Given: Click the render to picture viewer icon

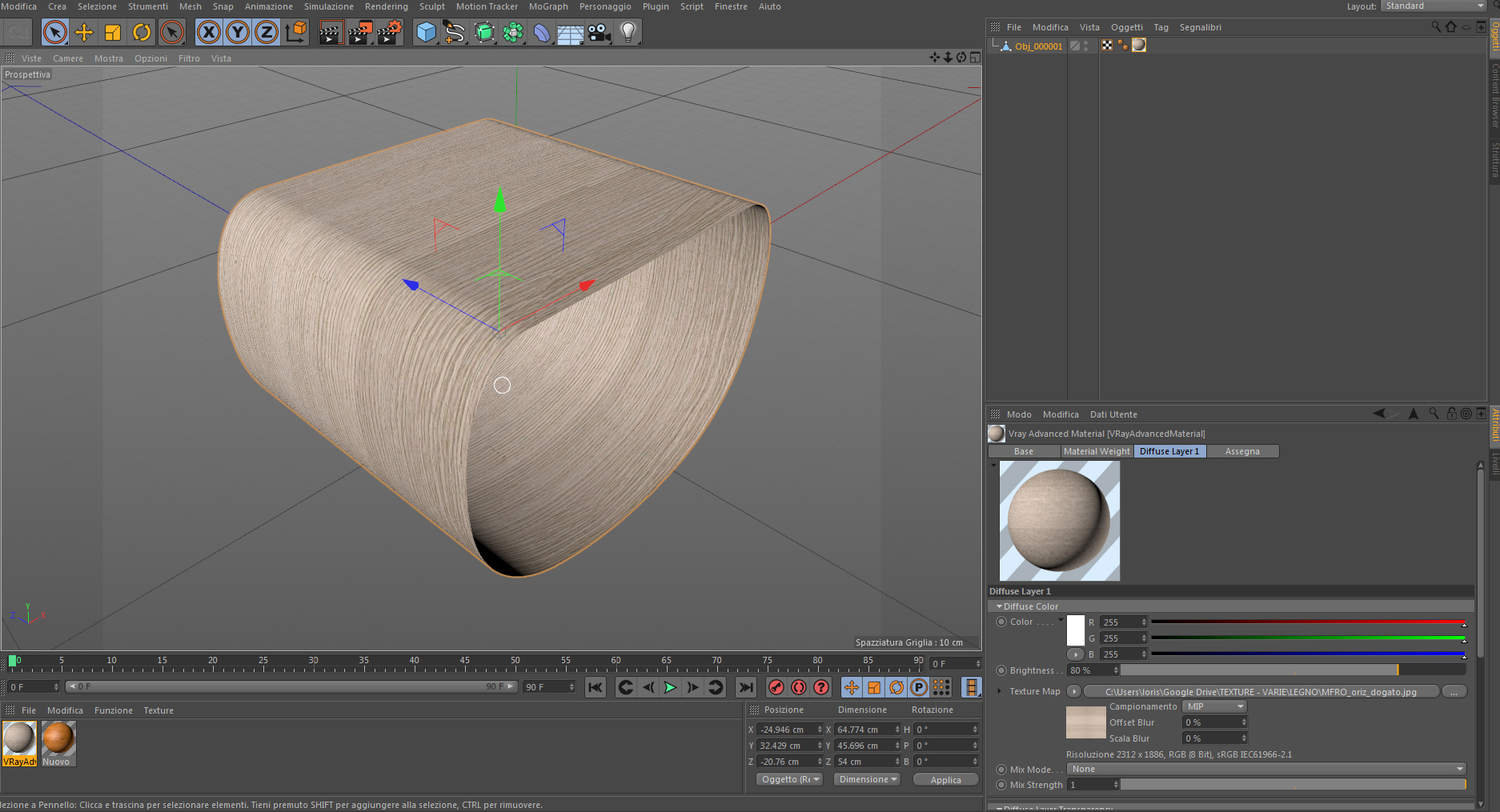Looking at the screenshot, I should click(x=360, y=33).
